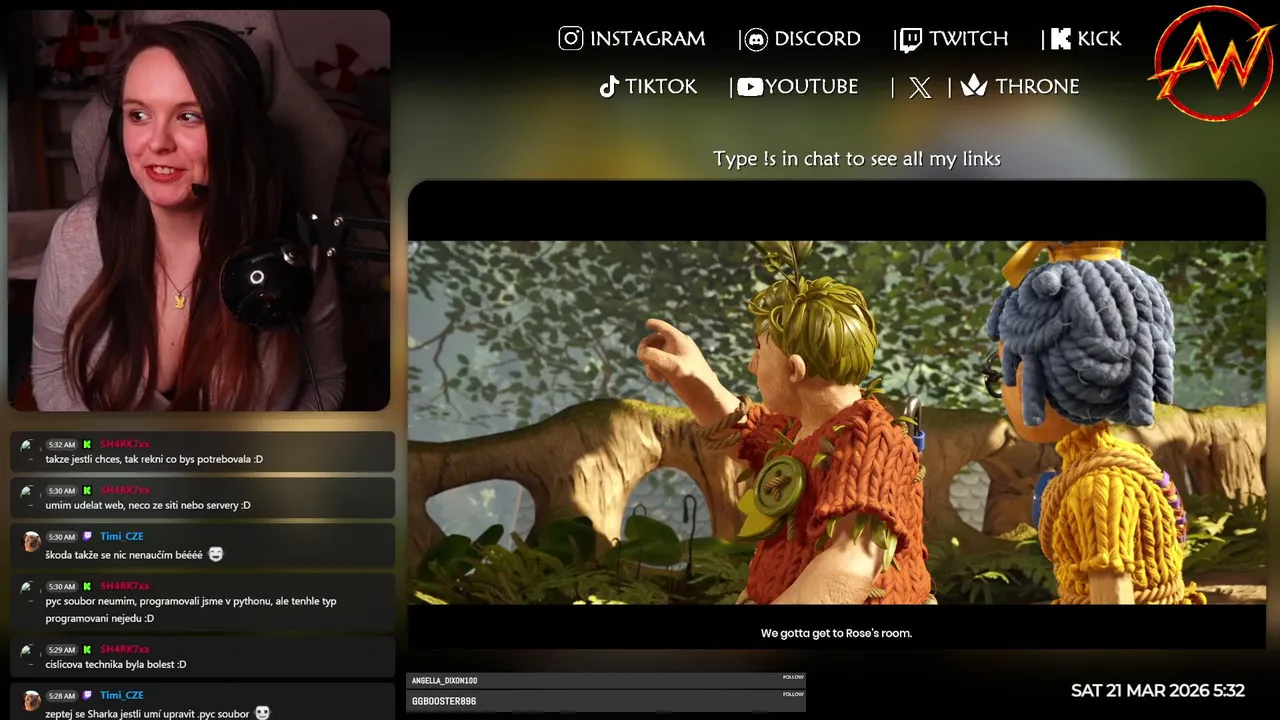Click the Kick badge in the 5:32 AM message
The height and width of the screenshot is (720, 1280).
coord(87,444)
